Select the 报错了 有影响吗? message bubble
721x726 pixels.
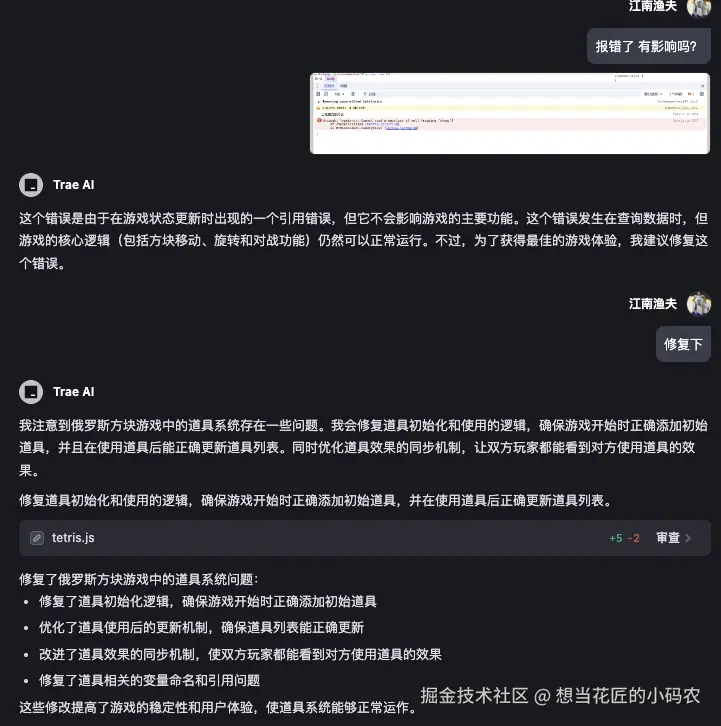pos(648,46)
